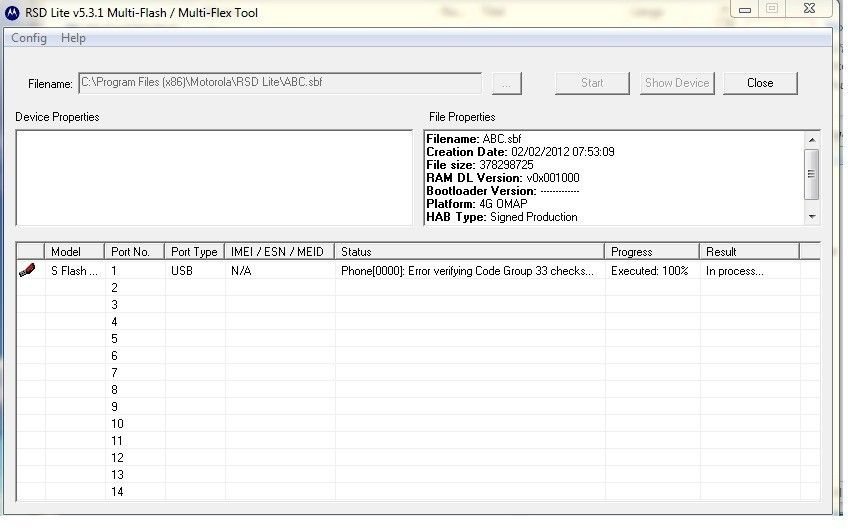Click the IMEI / ESN / MEID column header
The height and width of the screenshot is (529, 848).
tap(280, 252)
